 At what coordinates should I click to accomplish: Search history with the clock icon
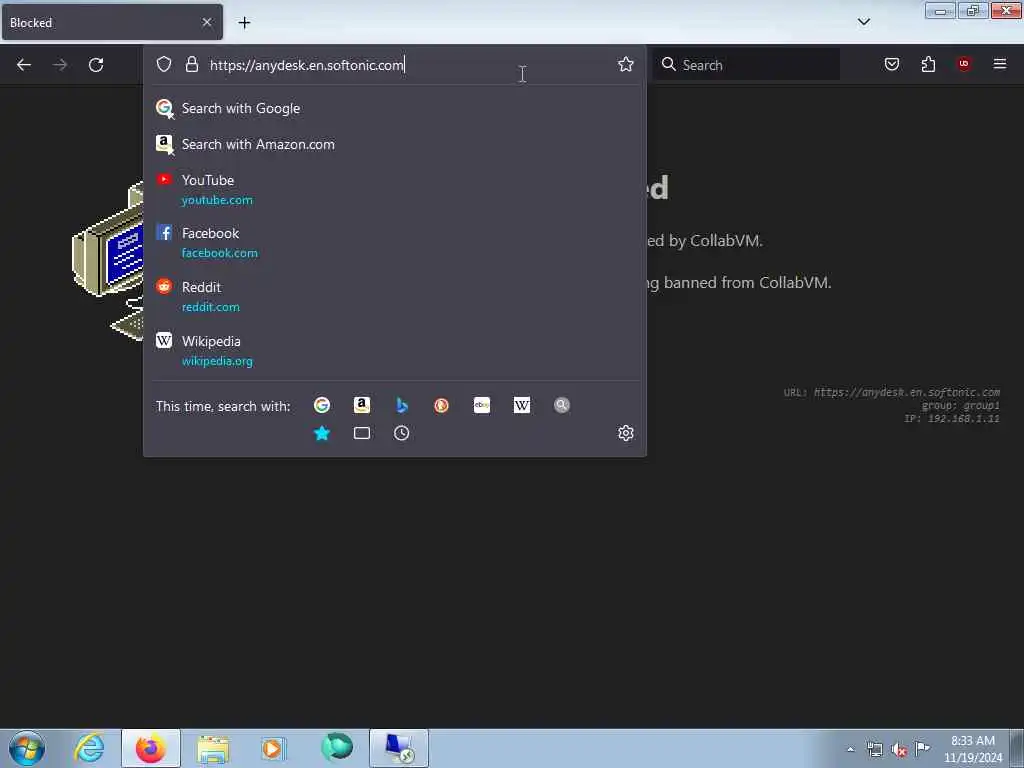pos(402,433)
